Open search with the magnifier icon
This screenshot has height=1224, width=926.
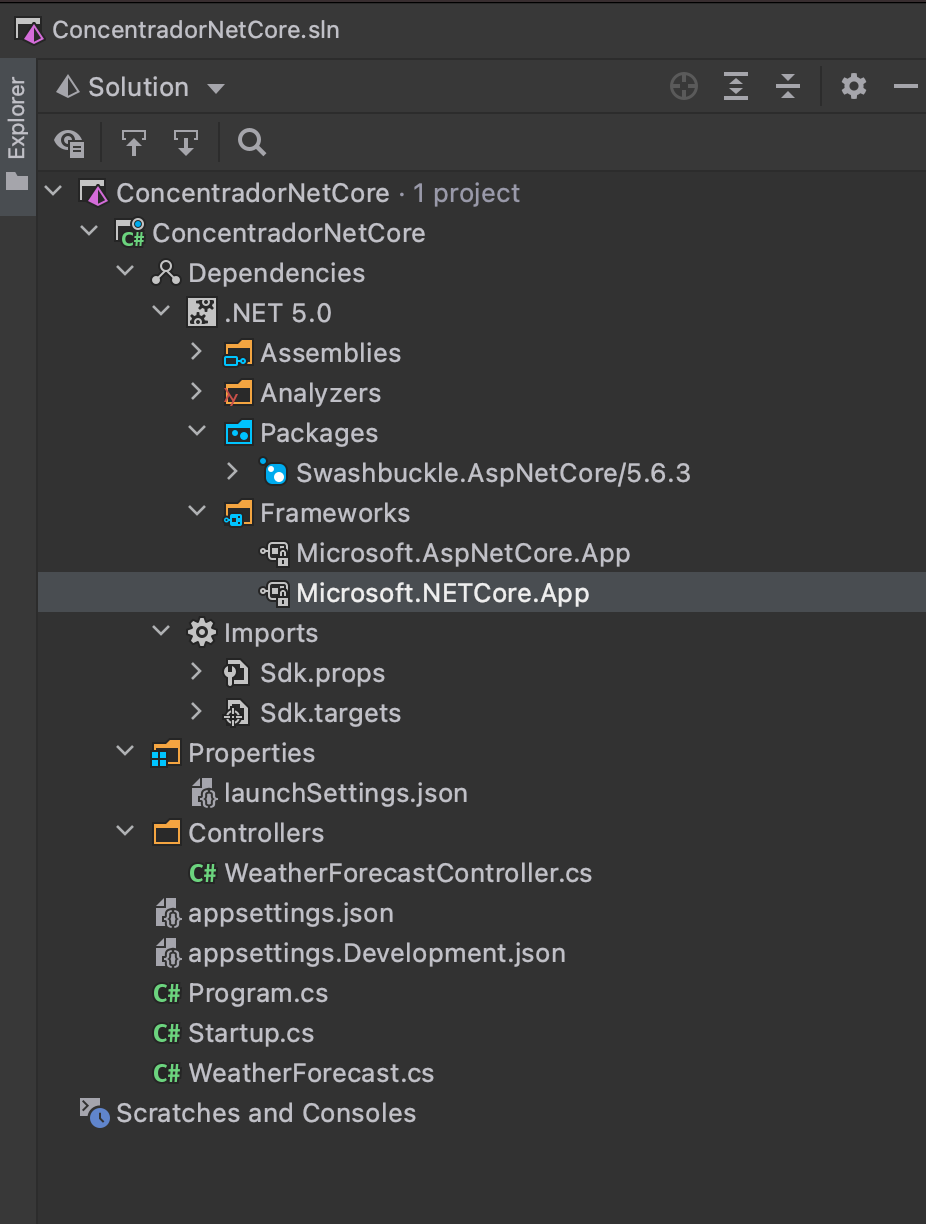point(250,142)
